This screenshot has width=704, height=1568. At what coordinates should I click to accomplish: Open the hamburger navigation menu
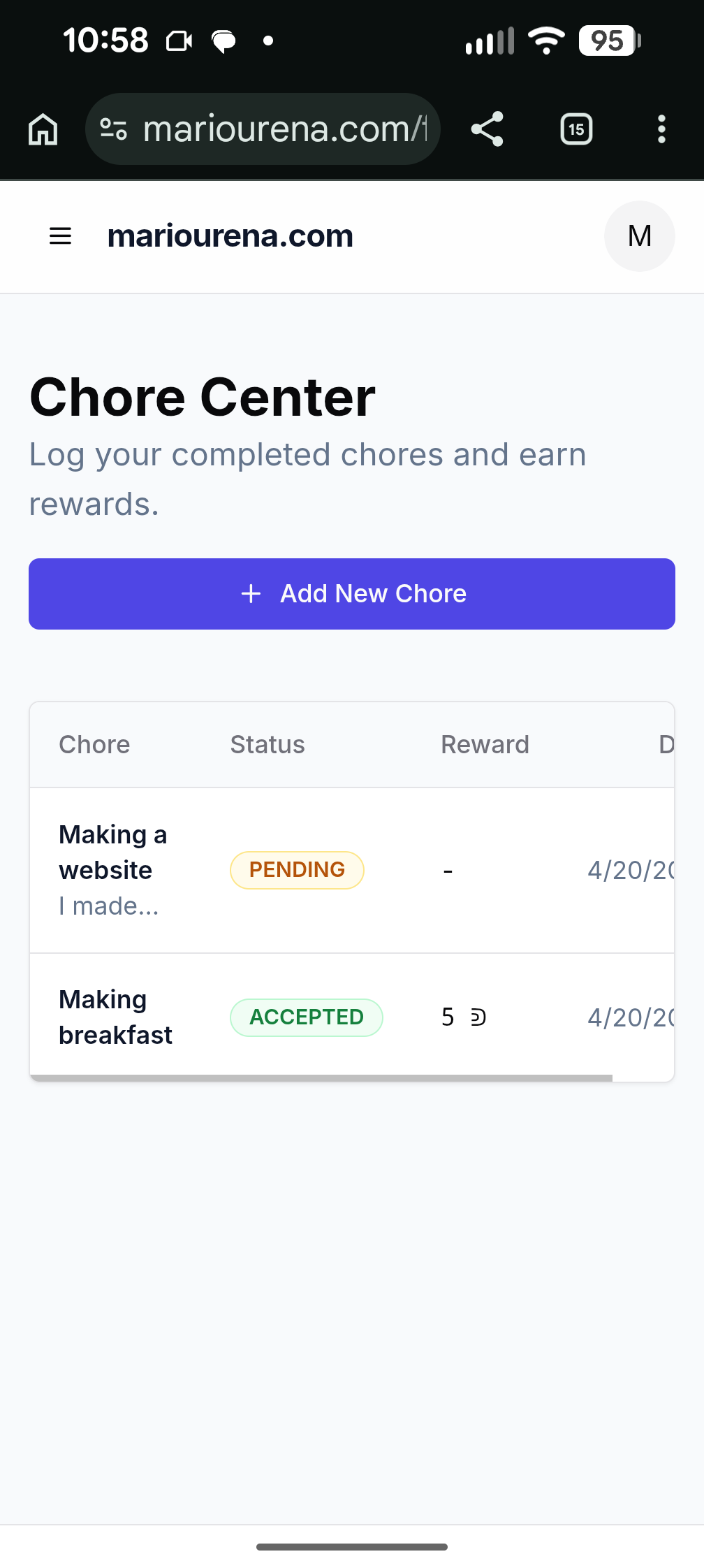[59, 236]
